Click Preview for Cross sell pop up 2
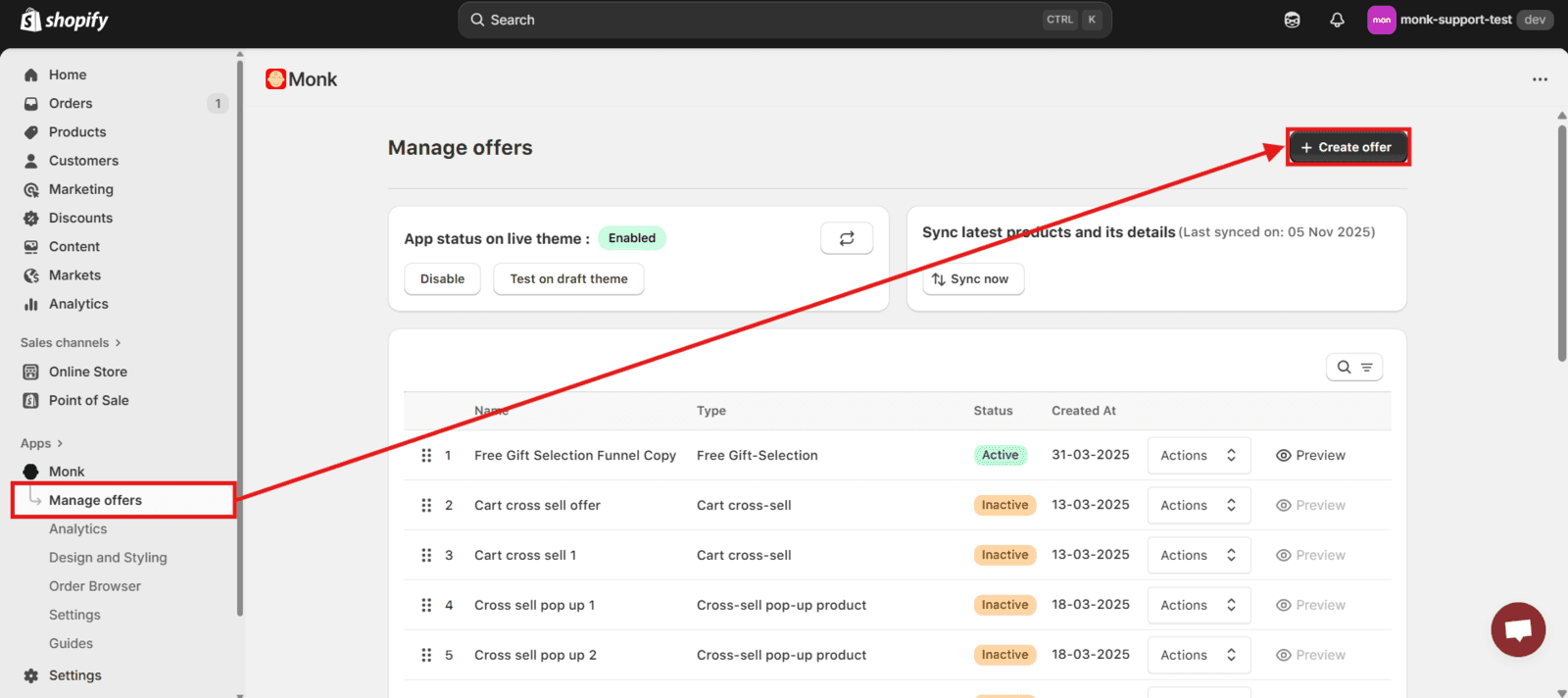 point(1310,656)
